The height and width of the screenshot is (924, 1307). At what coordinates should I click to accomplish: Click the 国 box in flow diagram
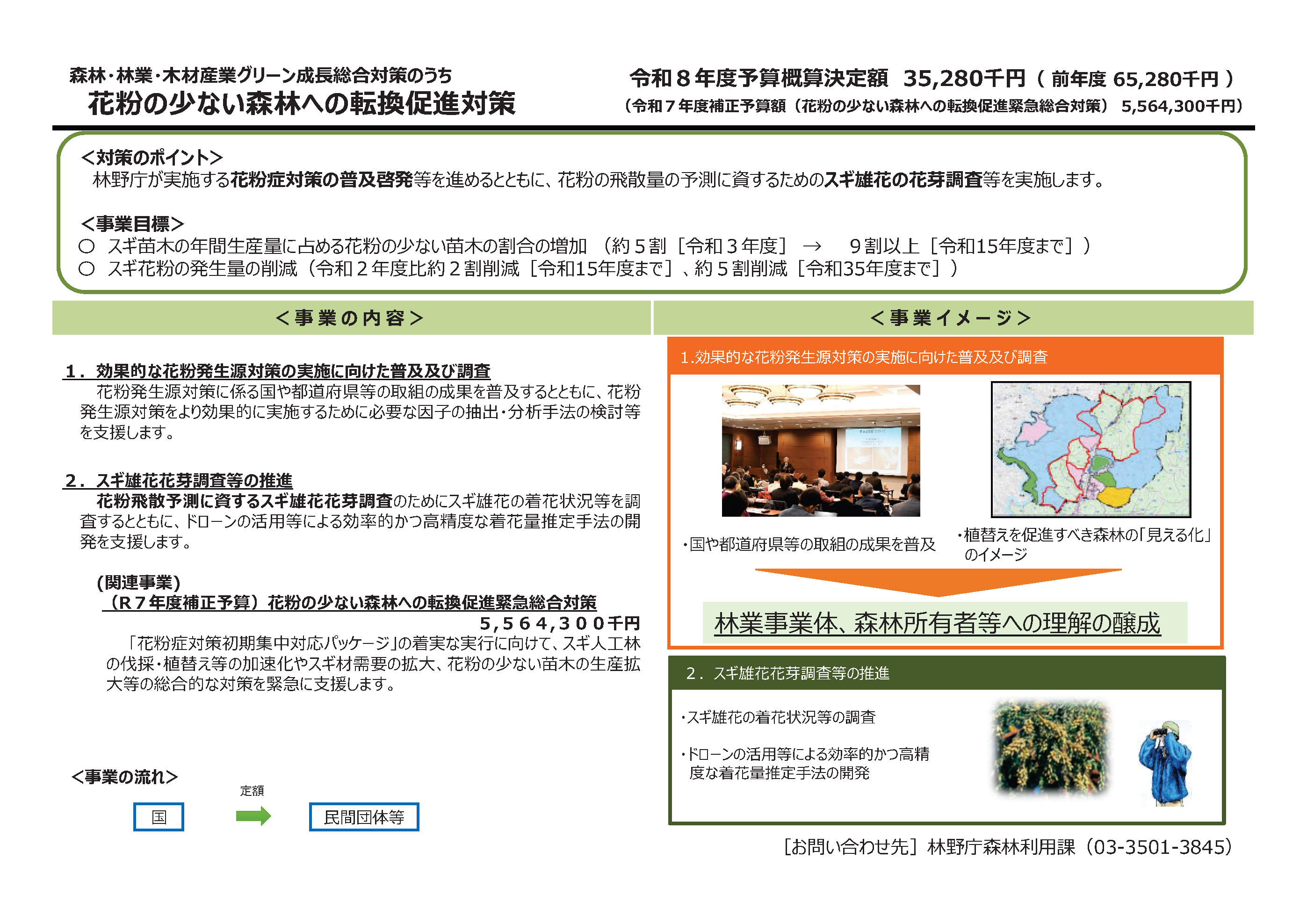(x=159, y=816)
